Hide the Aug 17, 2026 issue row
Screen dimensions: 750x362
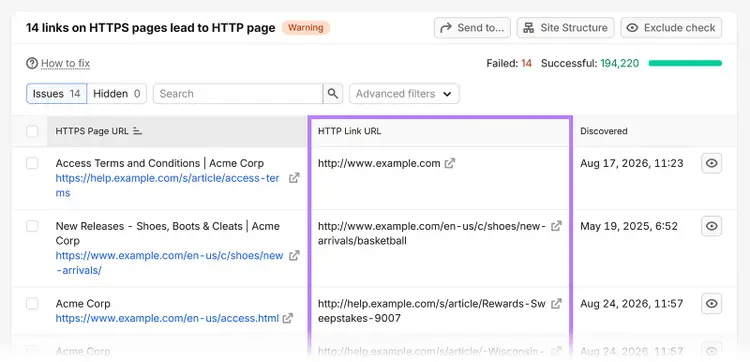(x=712, y=164)
